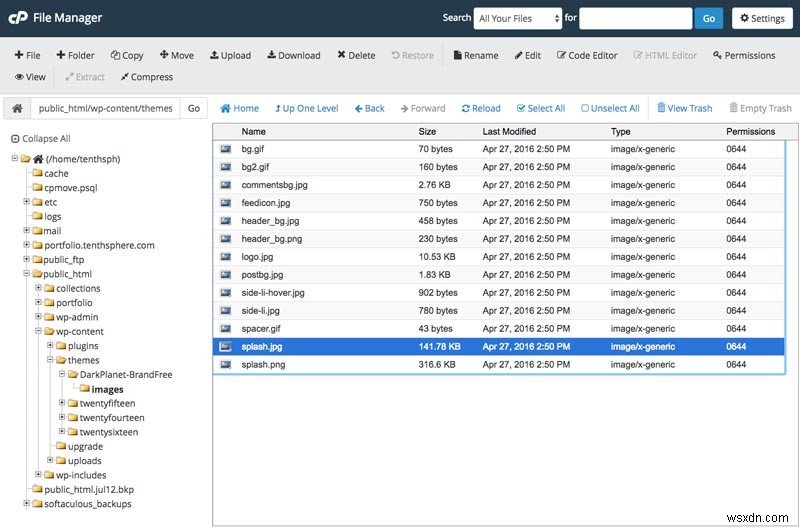800x528 pixels.
Task: Click Go next to the path field
Action: coord(194,108)
